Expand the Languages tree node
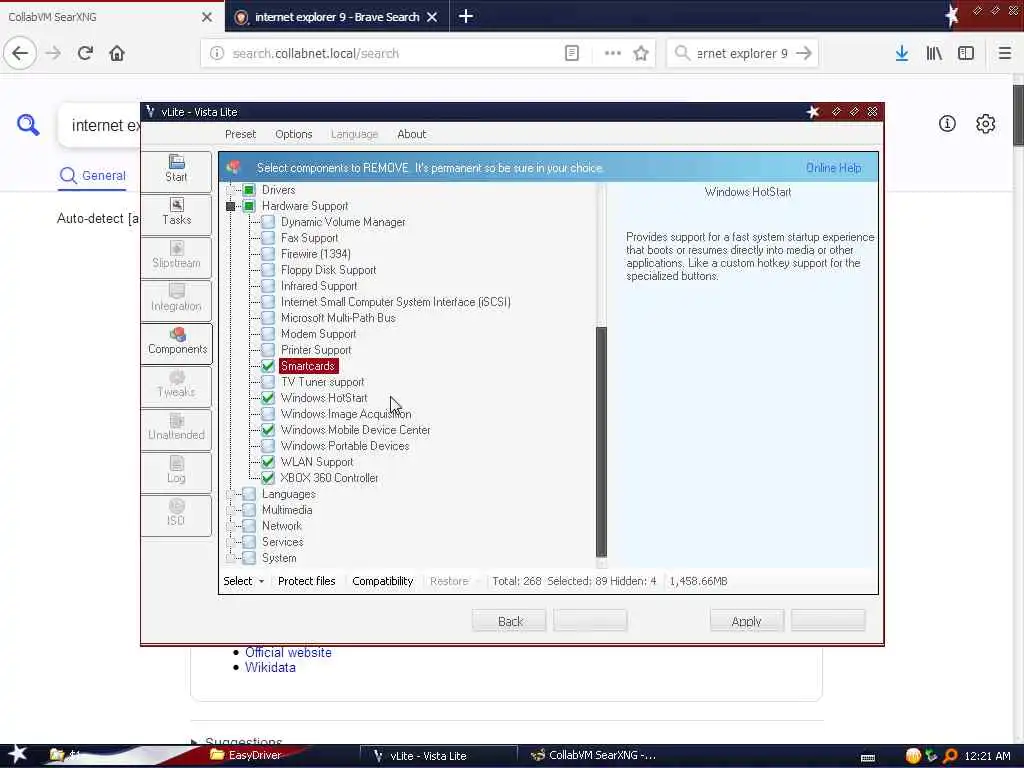This screenshot has width=1024, height=768. [231, 494]
